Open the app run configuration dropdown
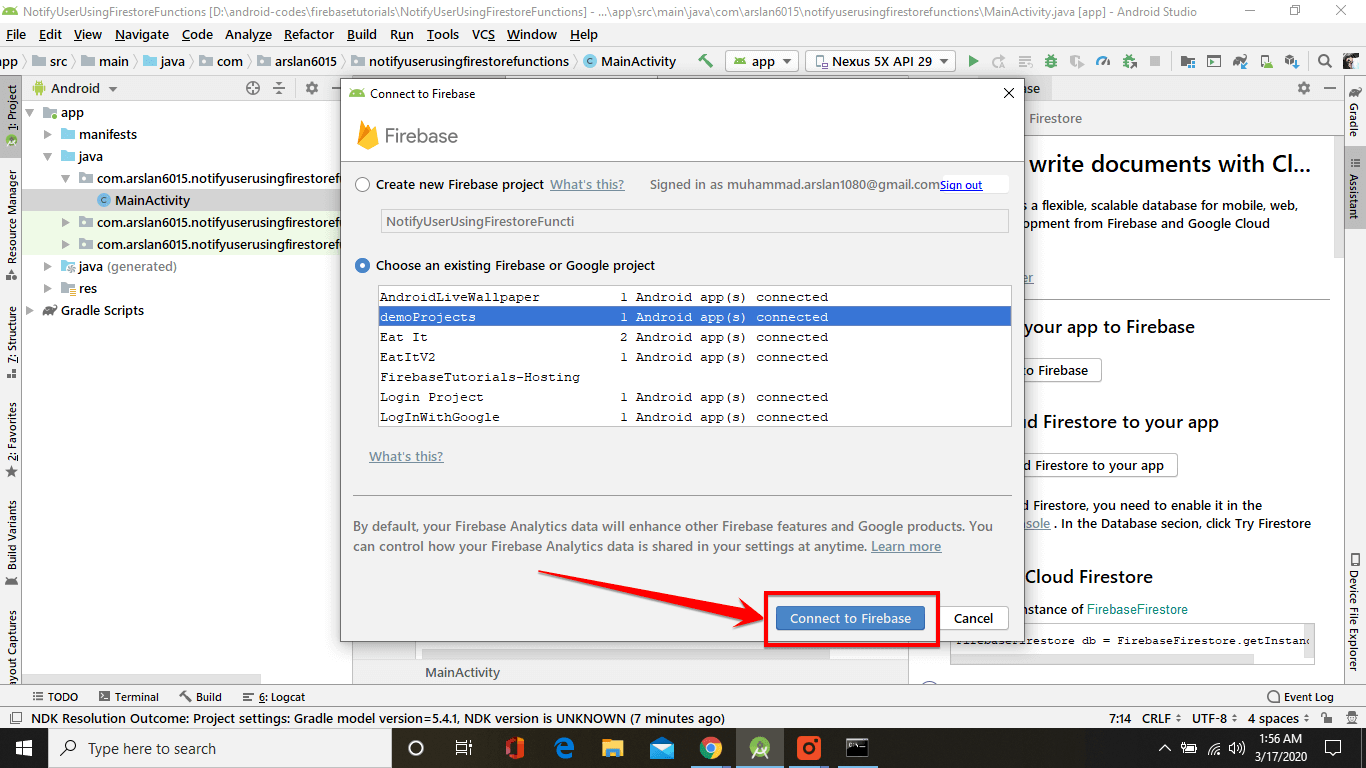Image resolution: width=1366 pixels, height=768 pixels. pyautogui.click(x=762, y=61)
